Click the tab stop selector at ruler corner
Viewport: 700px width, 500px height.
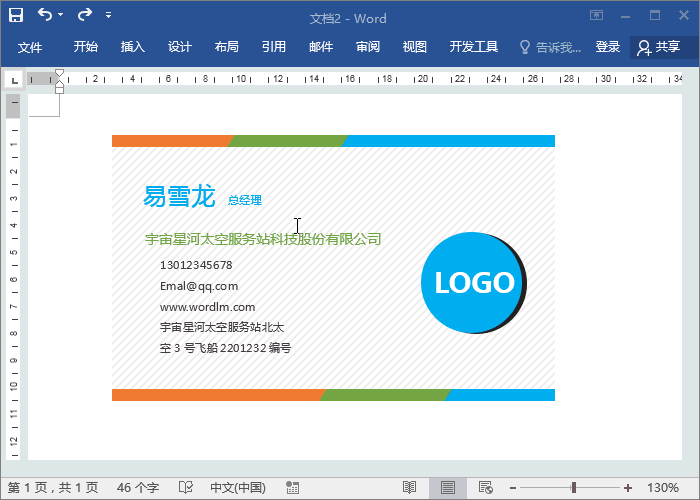(14, 80)
